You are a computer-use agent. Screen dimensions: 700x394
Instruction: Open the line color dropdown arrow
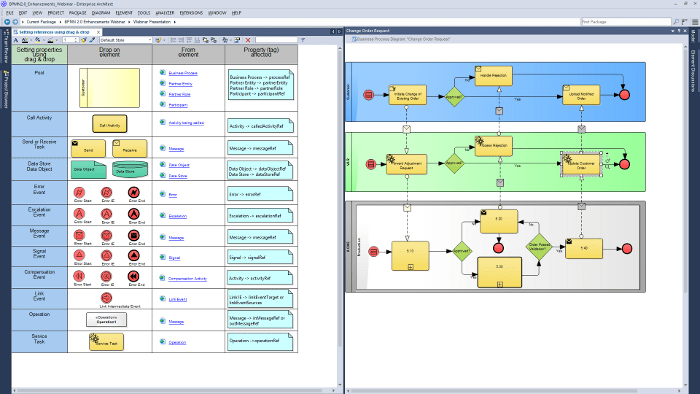[x=56, y=40]
